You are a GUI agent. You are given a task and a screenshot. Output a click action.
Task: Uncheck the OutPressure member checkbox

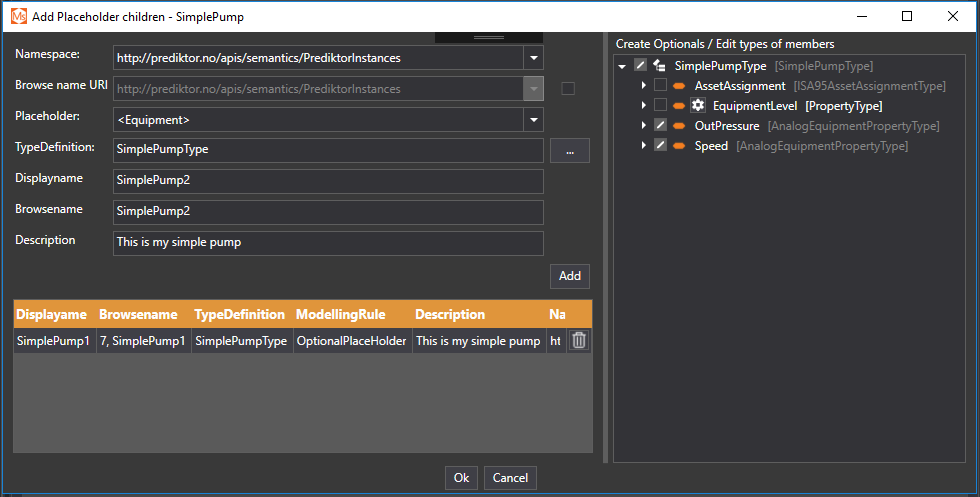pyautogui.click(x=660, y=126)
